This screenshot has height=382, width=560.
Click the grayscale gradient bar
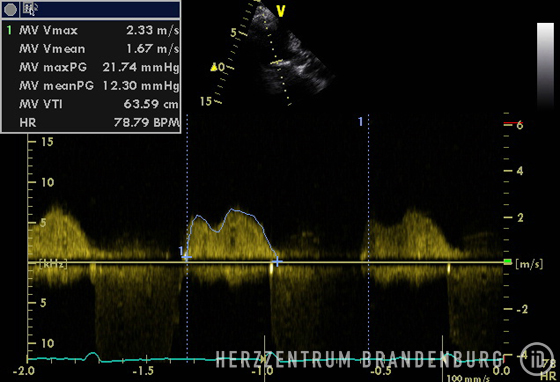tap(545, 66)
